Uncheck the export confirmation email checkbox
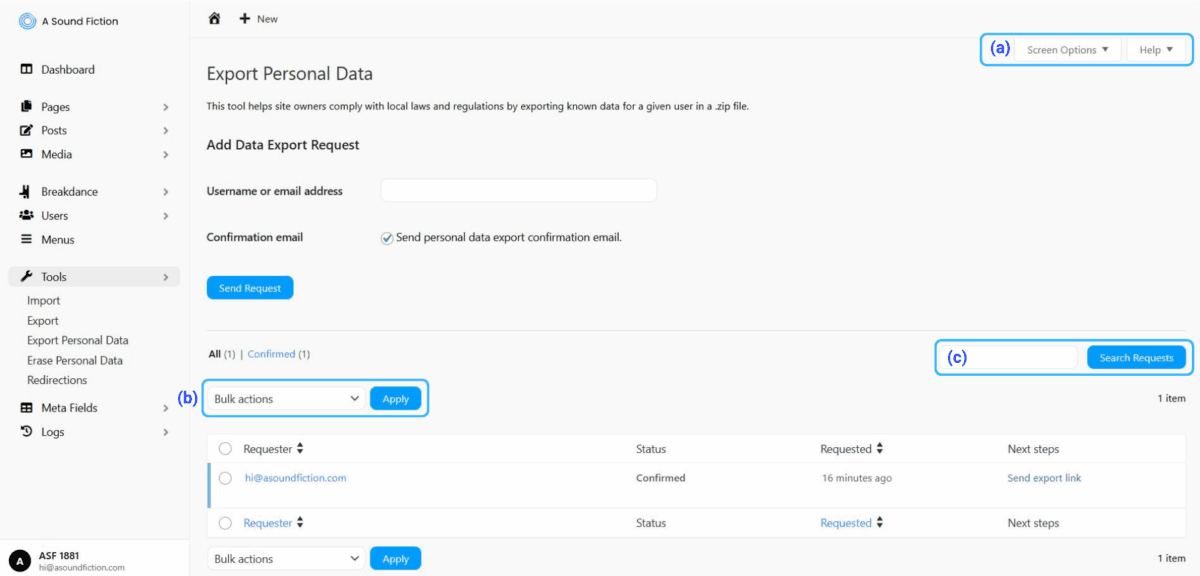Image resolution: width=1200 pixels, height=576 pixels. pos(386,238)
